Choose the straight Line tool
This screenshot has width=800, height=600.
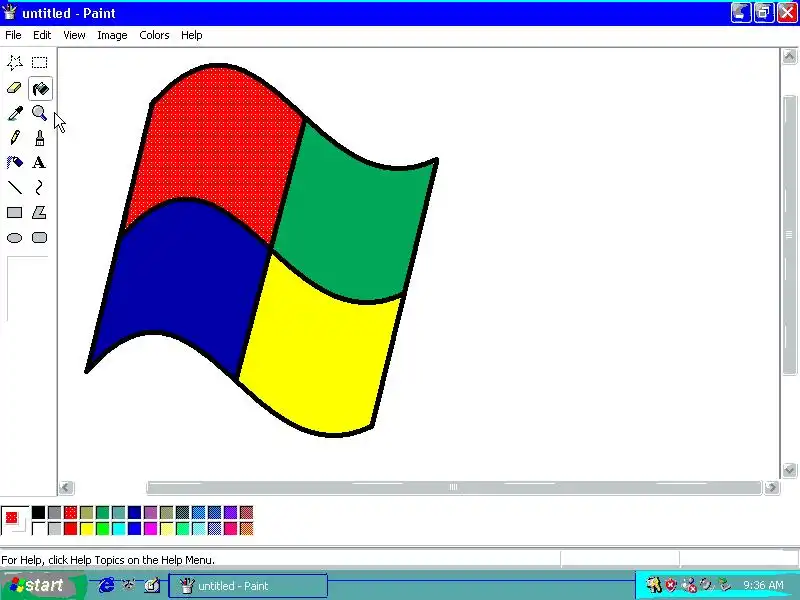coord(14,188)
